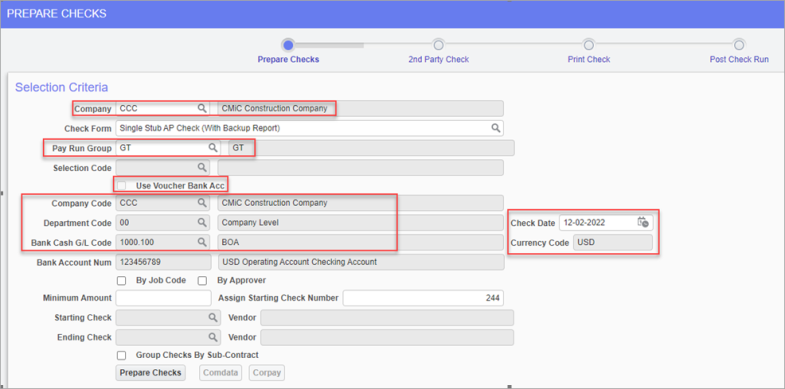Image resolution: width=785 pixels, height=389 pixels.
Task: Click the Comdata button
Action: click(221, 372)
